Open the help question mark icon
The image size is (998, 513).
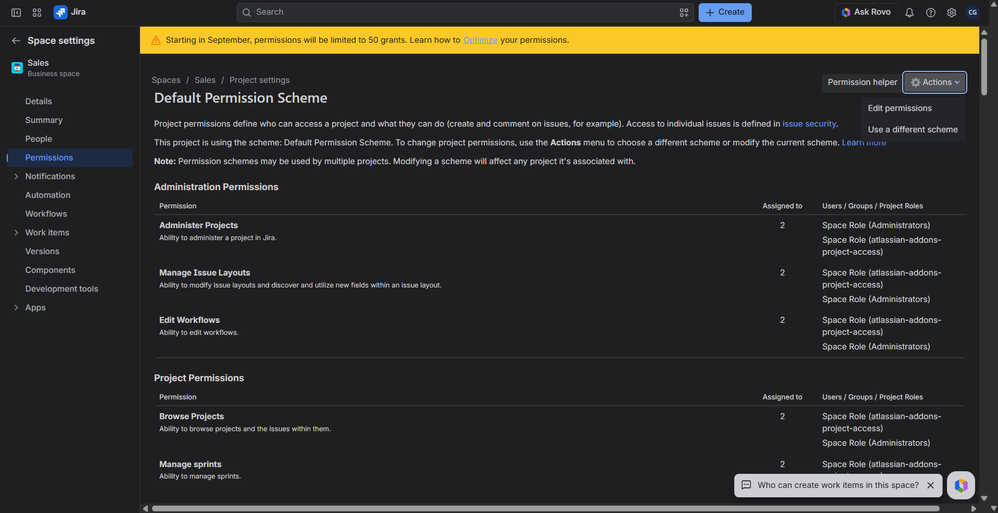coord(931,12)
